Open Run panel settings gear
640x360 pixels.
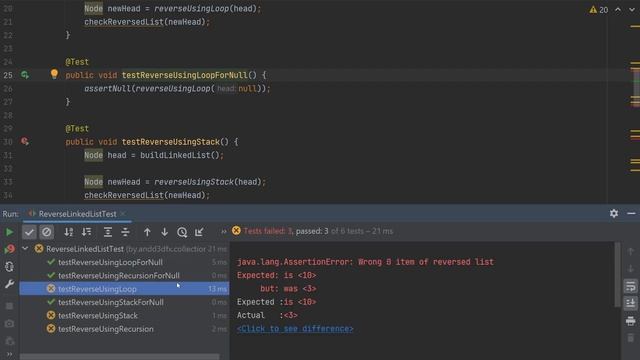pos(614,213)
